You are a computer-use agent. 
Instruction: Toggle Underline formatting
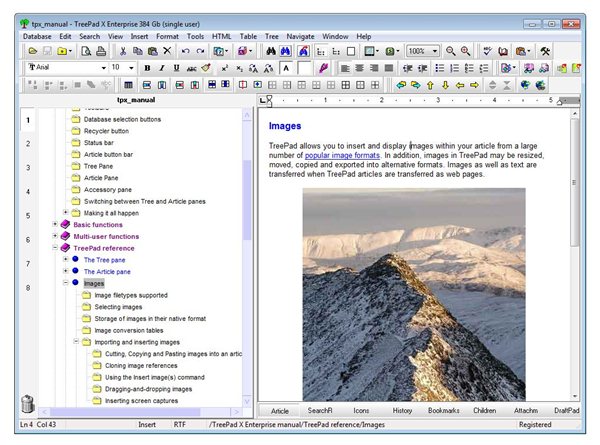click(176, 68)
